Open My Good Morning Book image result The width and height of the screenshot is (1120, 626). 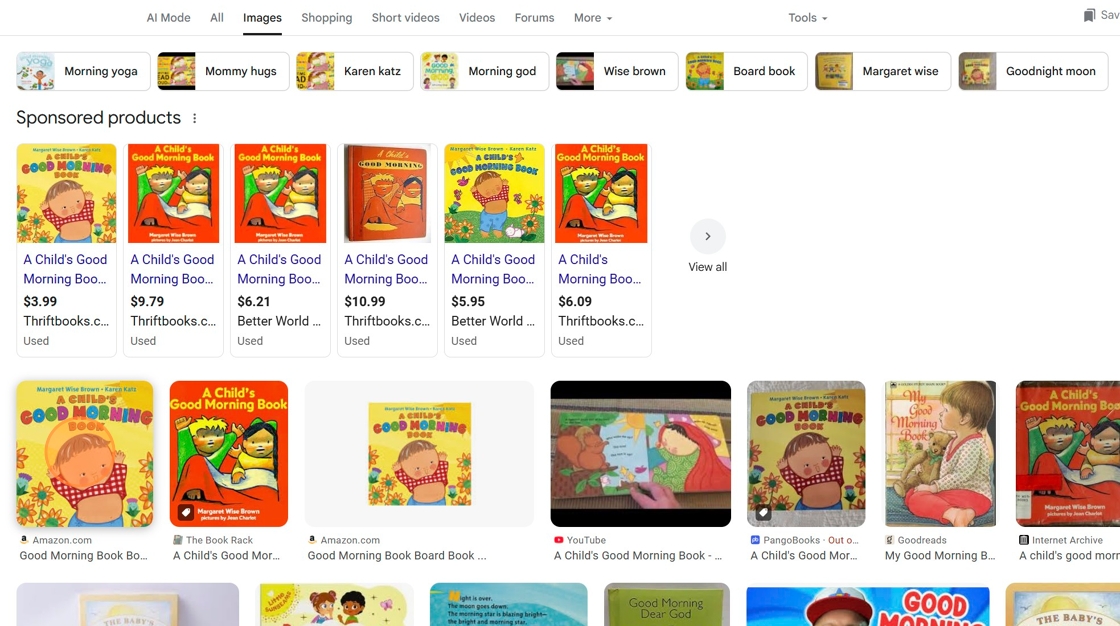[940, 454]
